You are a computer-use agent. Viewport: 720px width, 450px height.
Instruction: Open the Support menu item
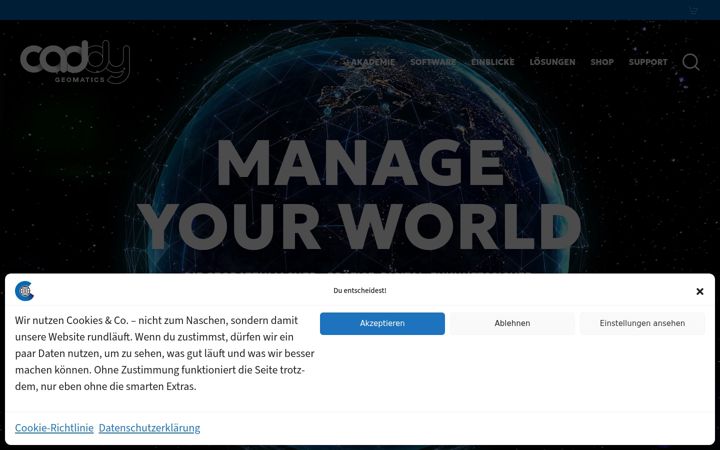[x=648, y=62]
